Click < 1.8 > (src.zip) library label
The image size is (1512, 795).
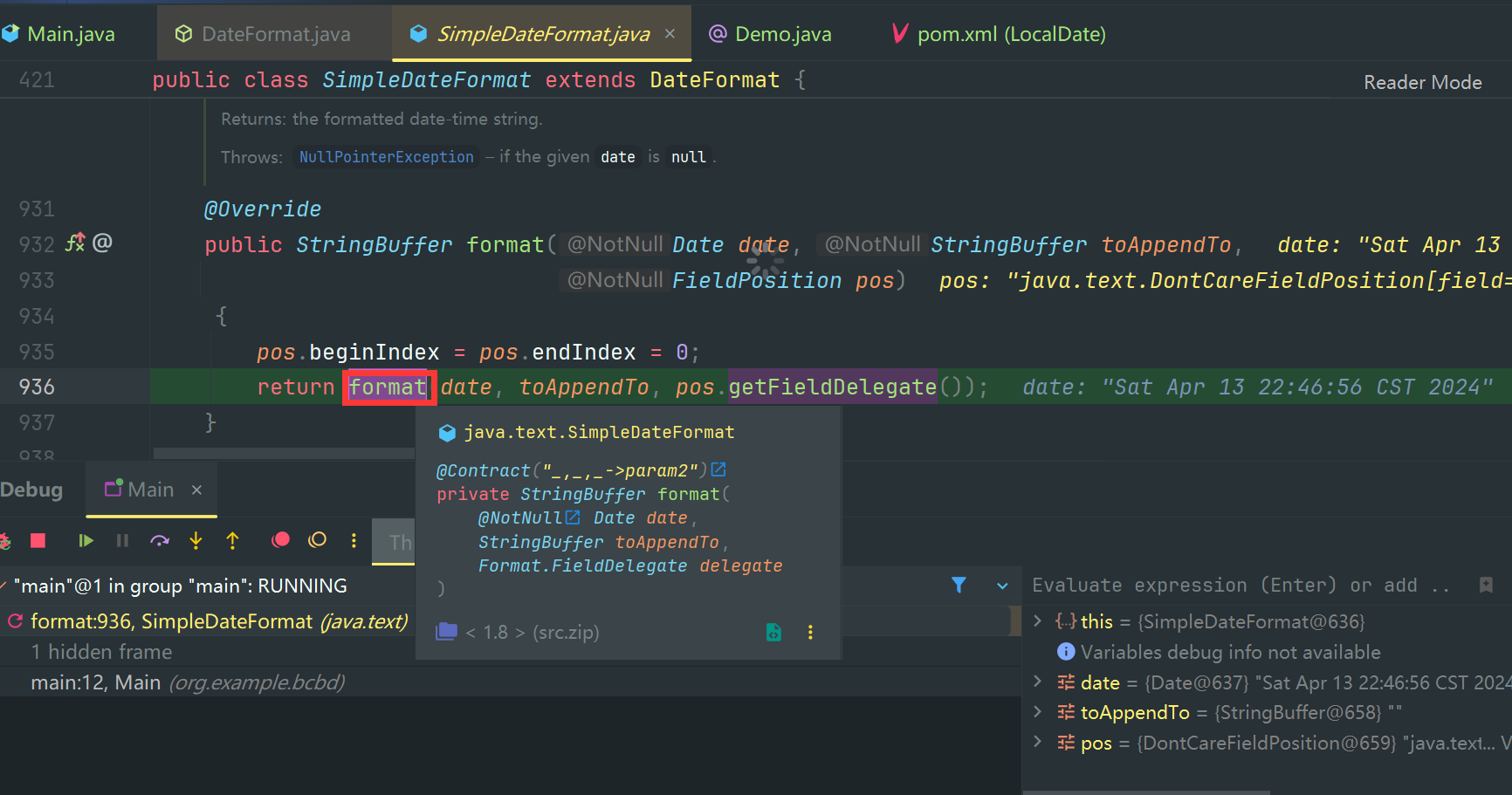coord(532,632)
